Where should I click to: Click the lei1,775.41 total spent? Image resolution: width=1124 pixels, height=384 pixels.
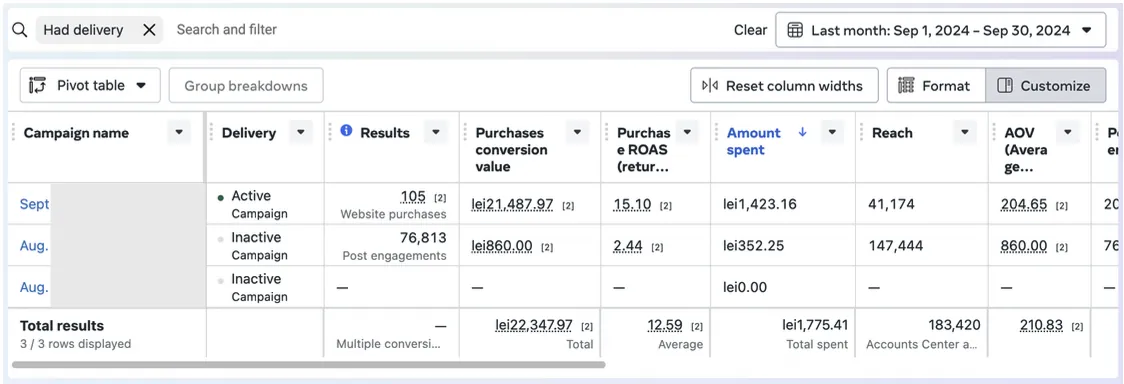click(815, 325)
